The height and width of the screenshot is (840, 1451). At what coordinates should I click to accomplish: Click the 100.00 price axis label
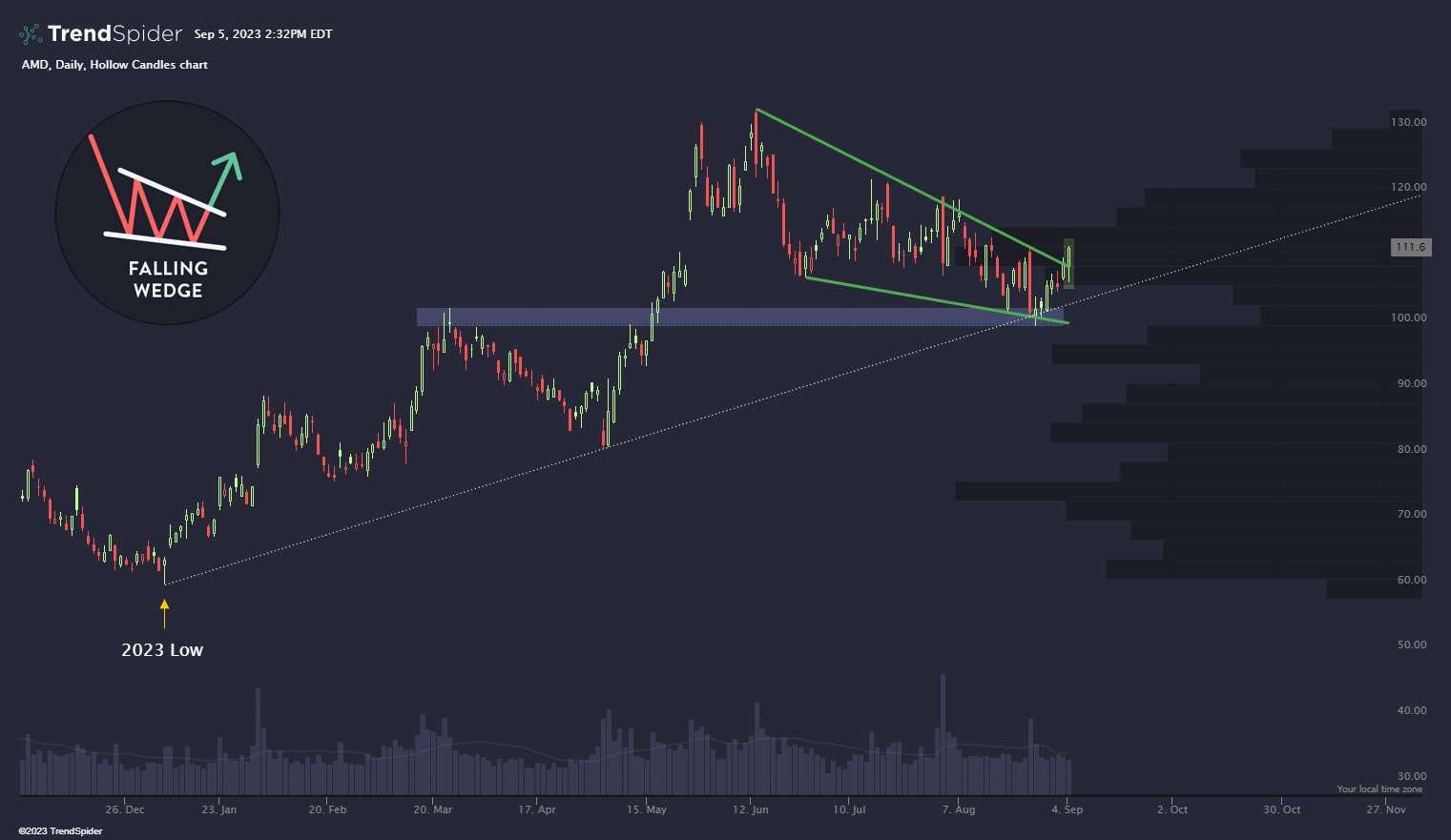[1408, 318]
